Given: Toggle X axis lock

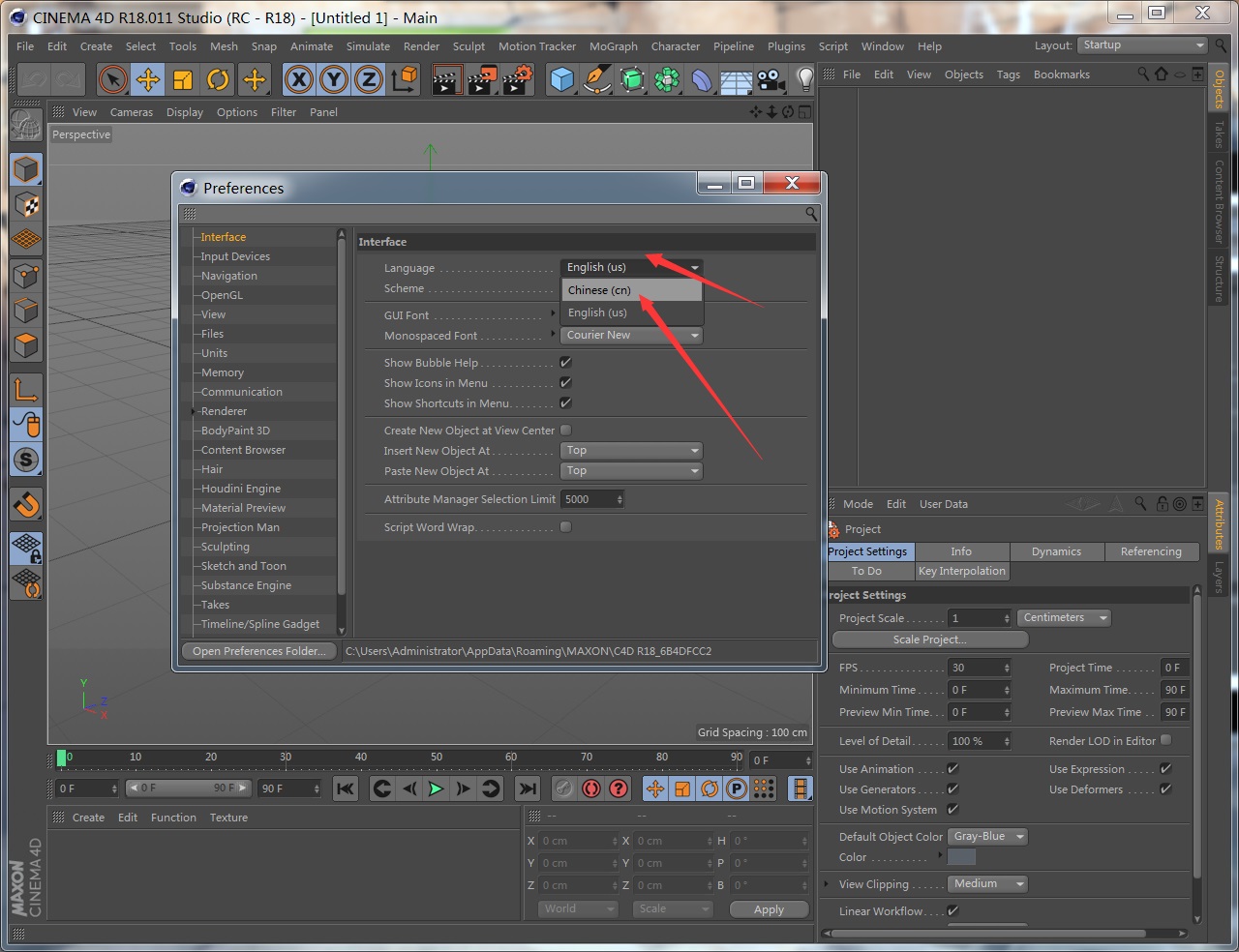Looking at the screenshot, I should coord(299,79).
